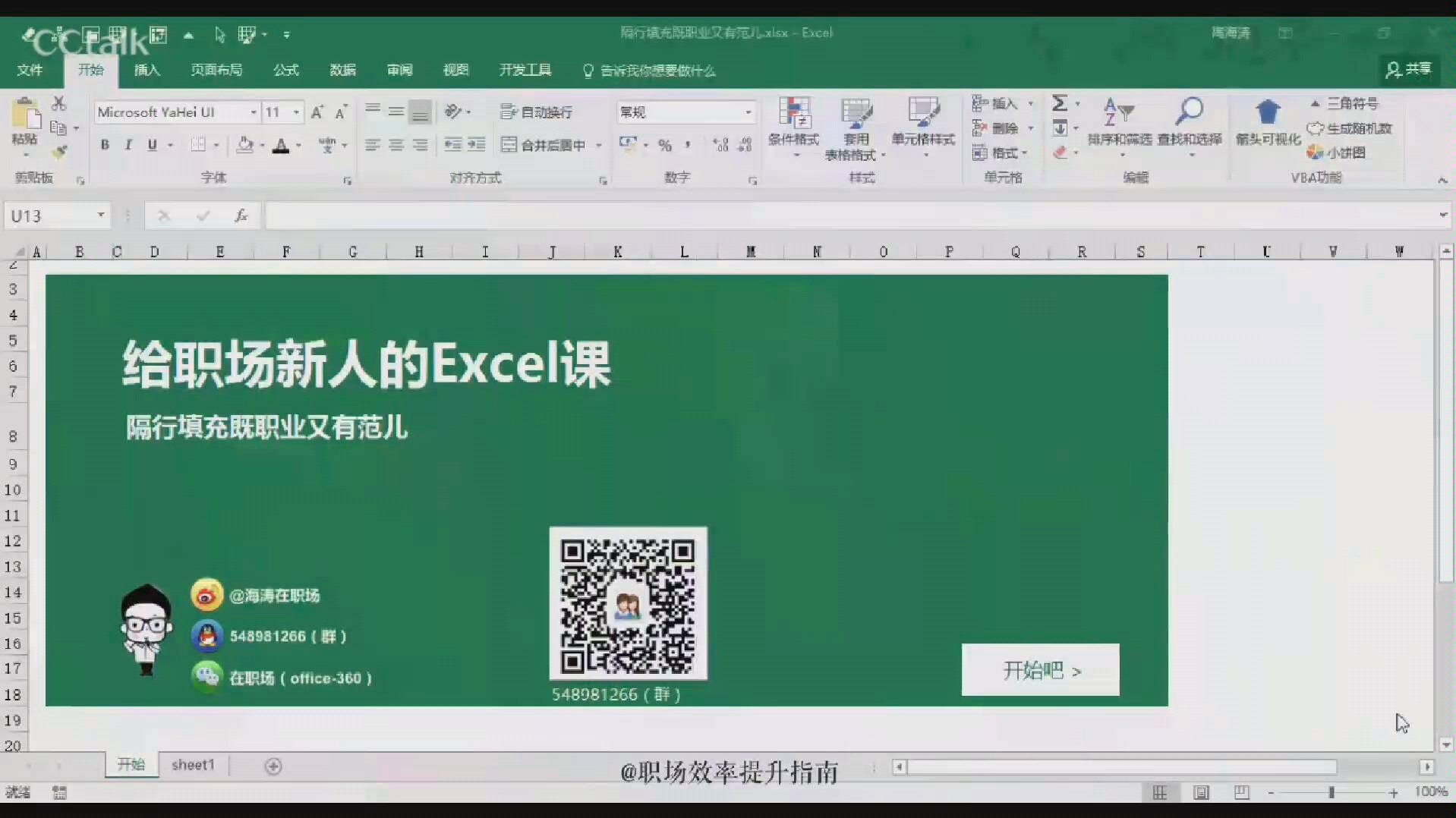Toggle top vertical alignment
Screen dimensions: 1456x818
click(372, 111)
